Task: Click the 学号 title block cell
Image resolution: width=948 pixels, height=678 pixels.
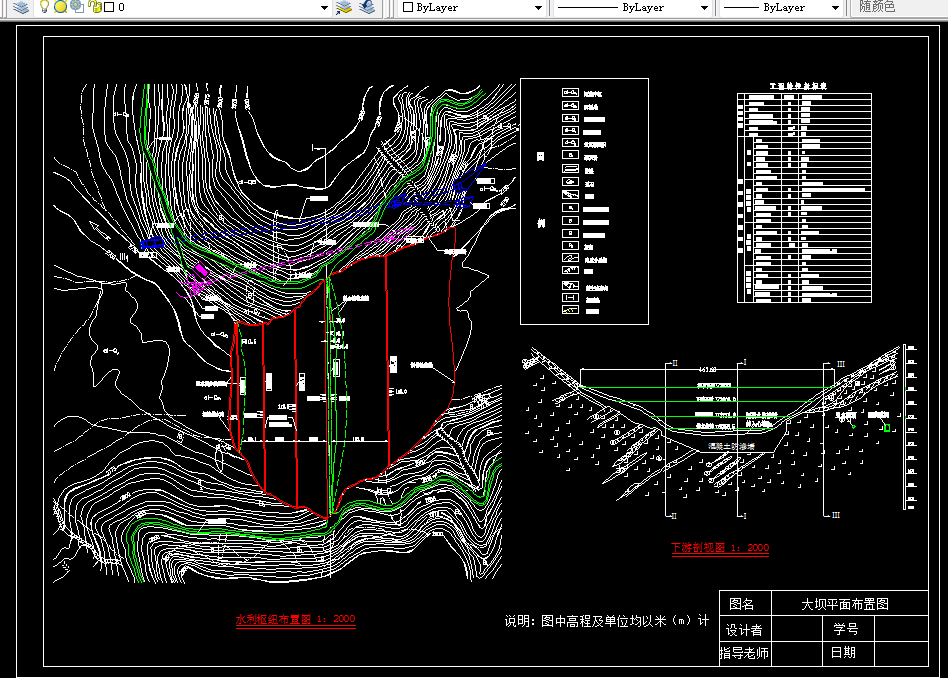Action: pyautogui.click(x=846, y=629)
